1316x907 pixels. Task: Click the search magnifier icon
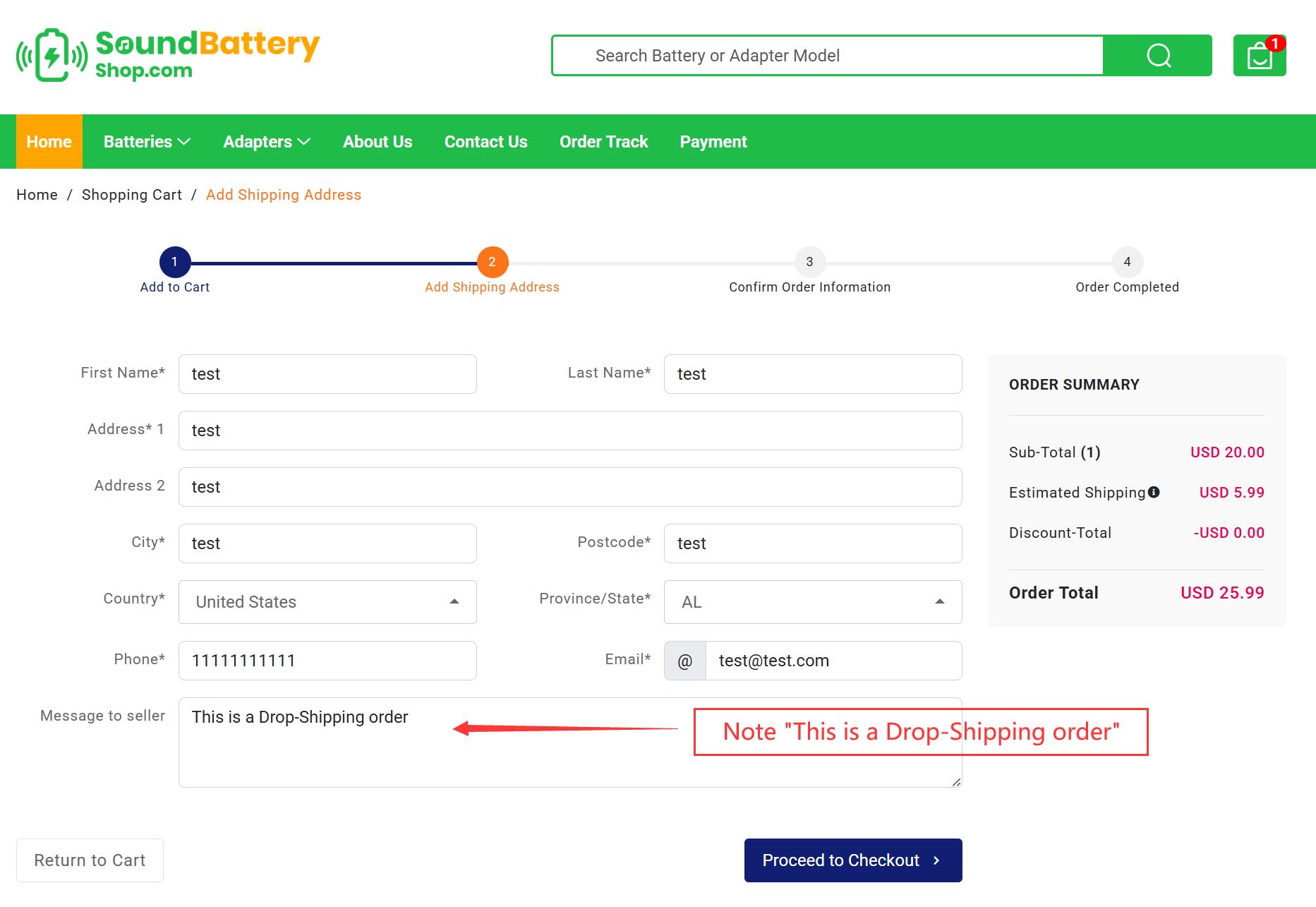[1157, 55]
